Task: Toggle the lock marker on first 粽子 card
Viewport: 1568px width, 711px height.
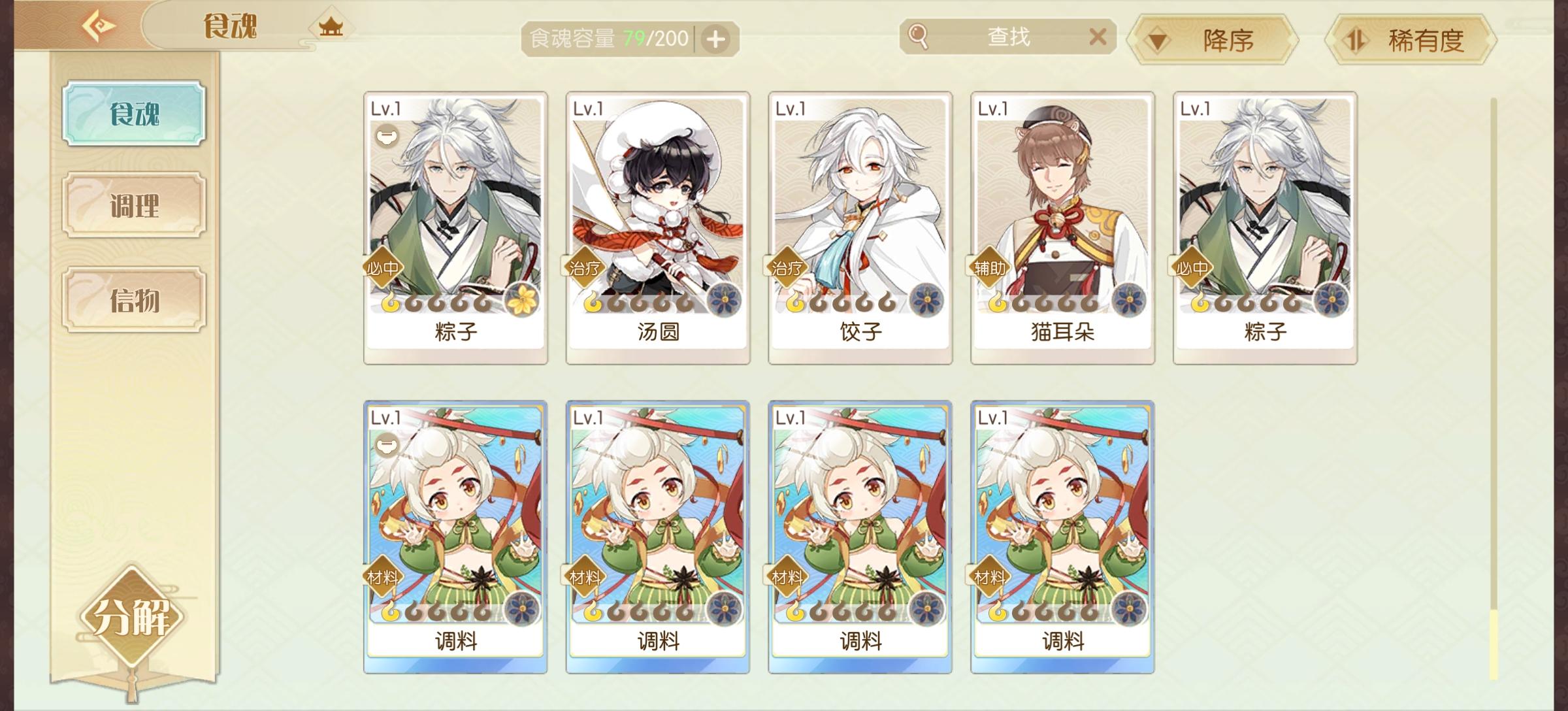Action: click(387, 136)
